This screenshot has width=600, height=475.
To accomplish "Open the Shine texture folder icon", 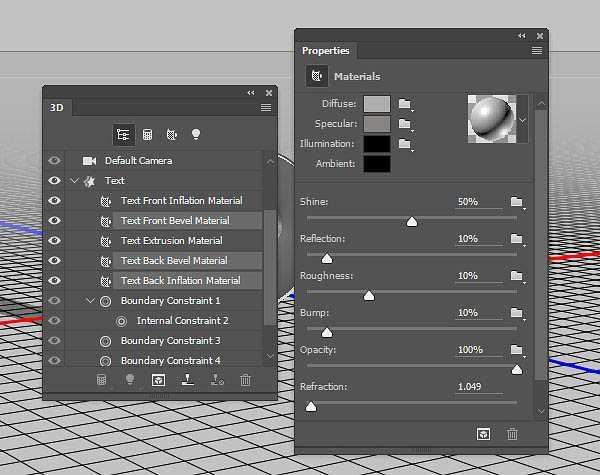I will coord(517,202).
